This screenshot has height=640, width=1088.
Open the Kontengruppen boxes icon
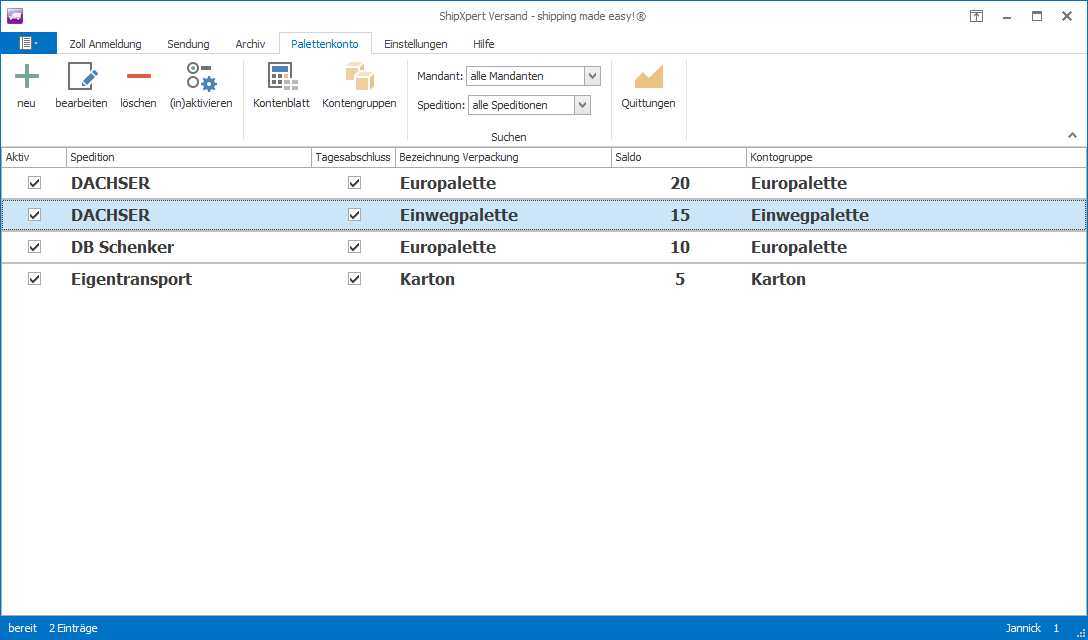tap(359, 77)
